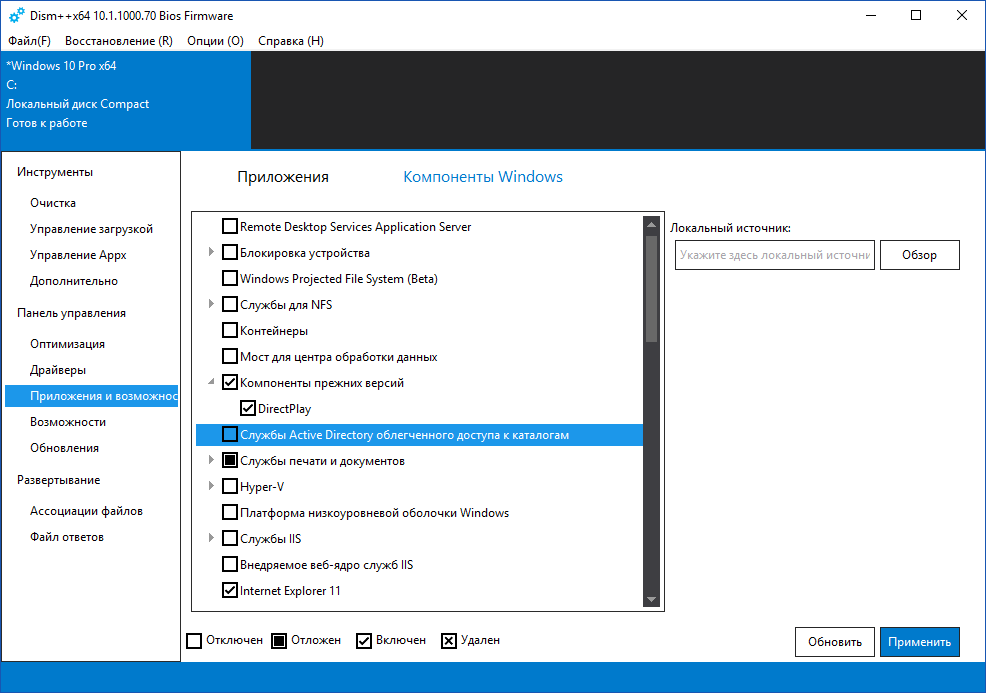Screen dimensions: 986x693
Task: Open the Файл(F) menu
Action: tap(30, 41)
